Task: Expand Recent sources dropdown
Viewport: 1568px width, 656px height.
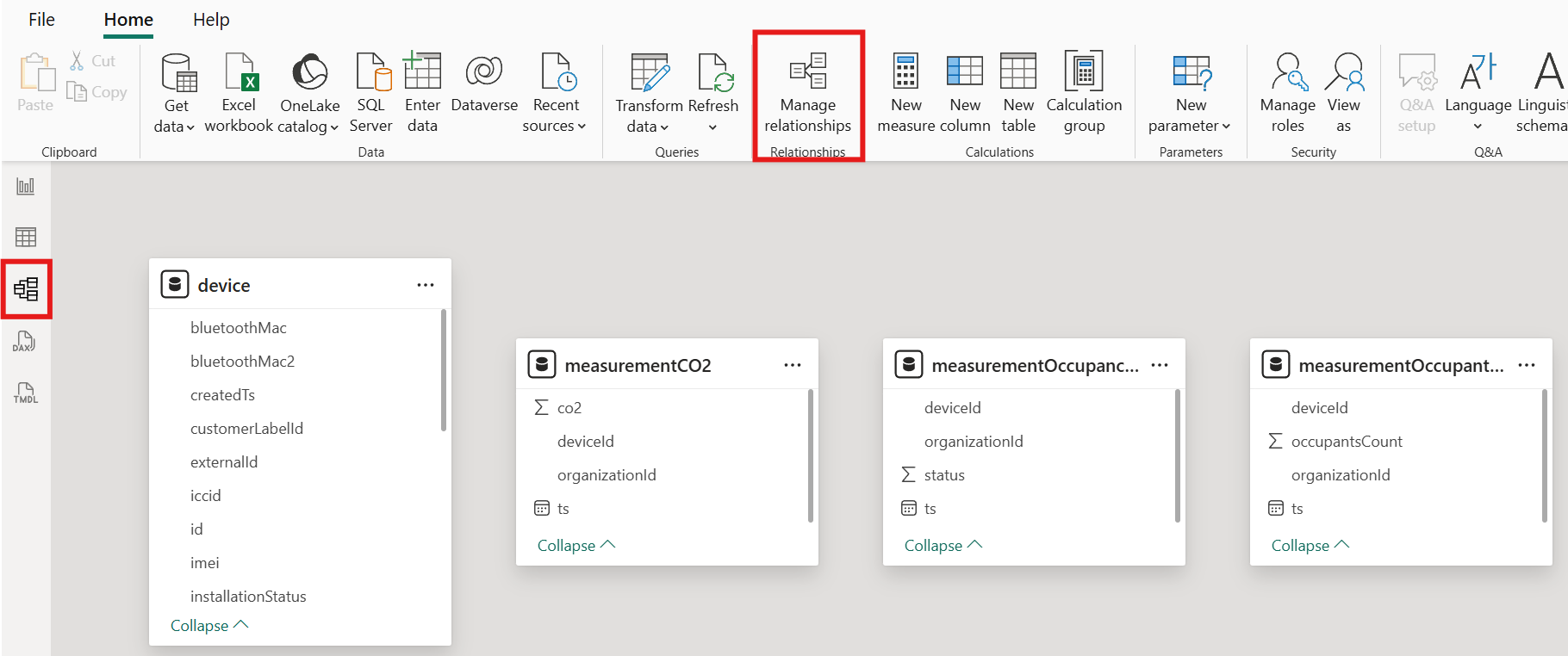Action: coord(555,126)
